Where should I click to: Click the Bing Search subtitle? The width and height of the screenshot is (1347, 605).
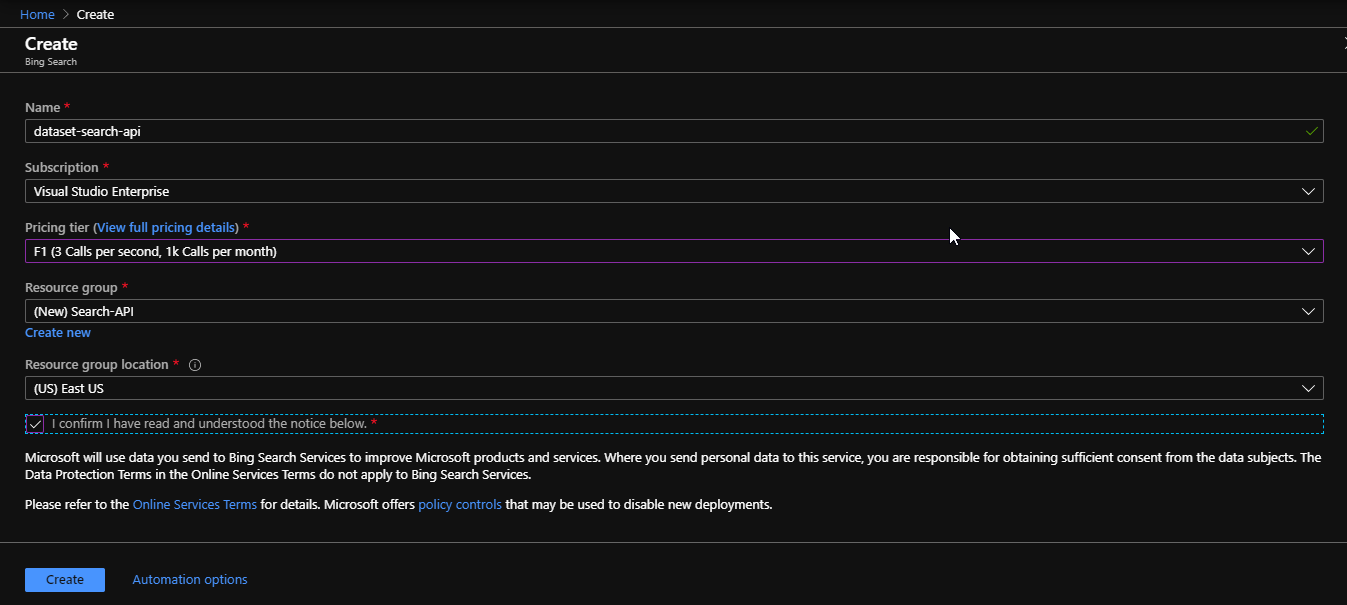coord(51,62)
